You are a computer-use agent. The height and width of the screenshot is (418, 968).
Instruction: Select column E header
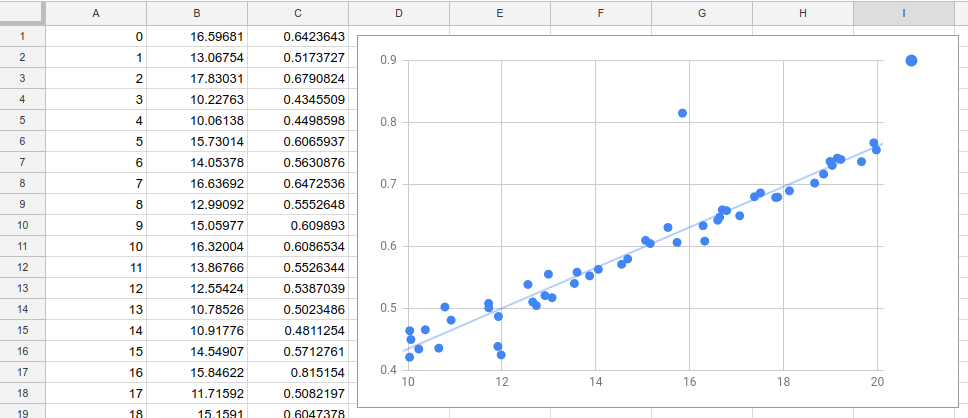tap(499, 13)
